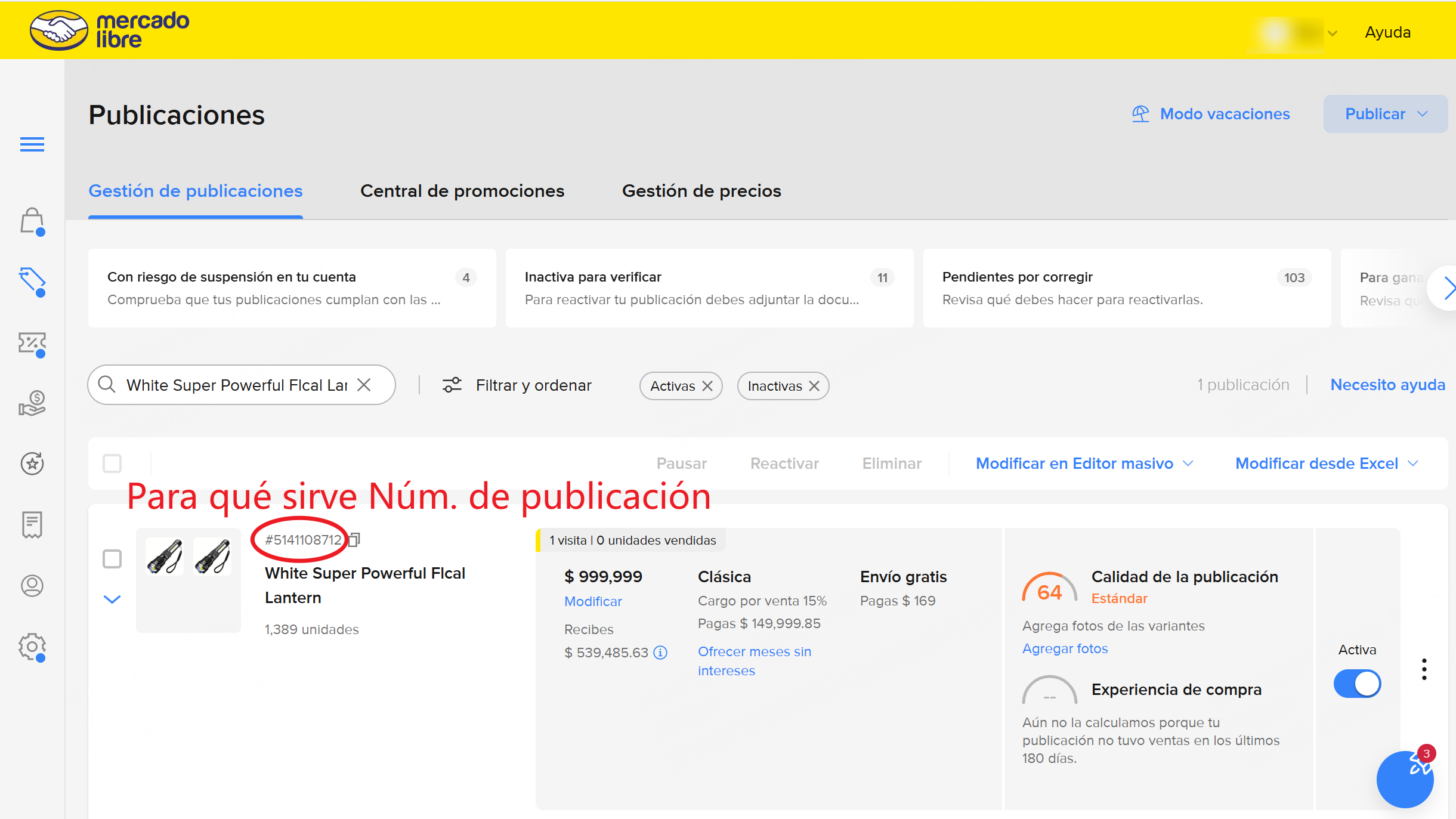Click the Necesito ayuda link
Image resolution: width=1456 pixels, height=819 pixels.
(1387, 385)
